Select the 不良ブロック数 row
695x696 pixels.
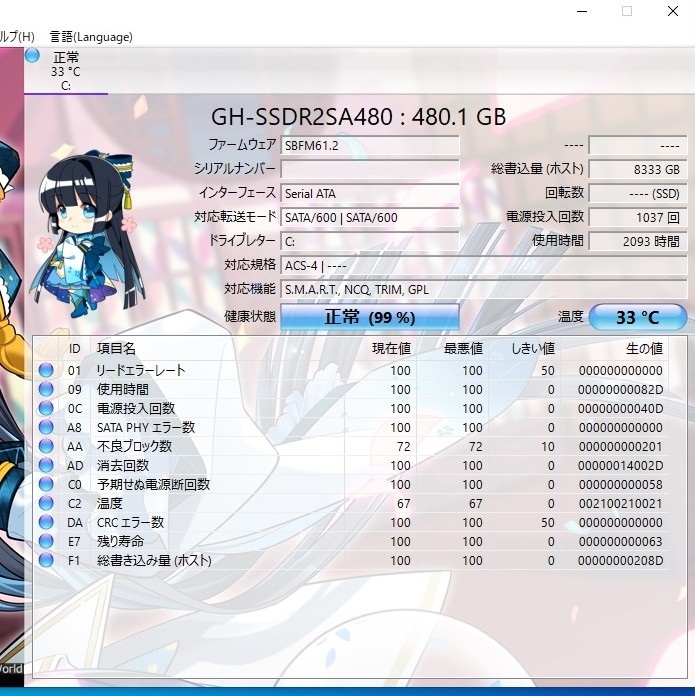click(351, 446)
